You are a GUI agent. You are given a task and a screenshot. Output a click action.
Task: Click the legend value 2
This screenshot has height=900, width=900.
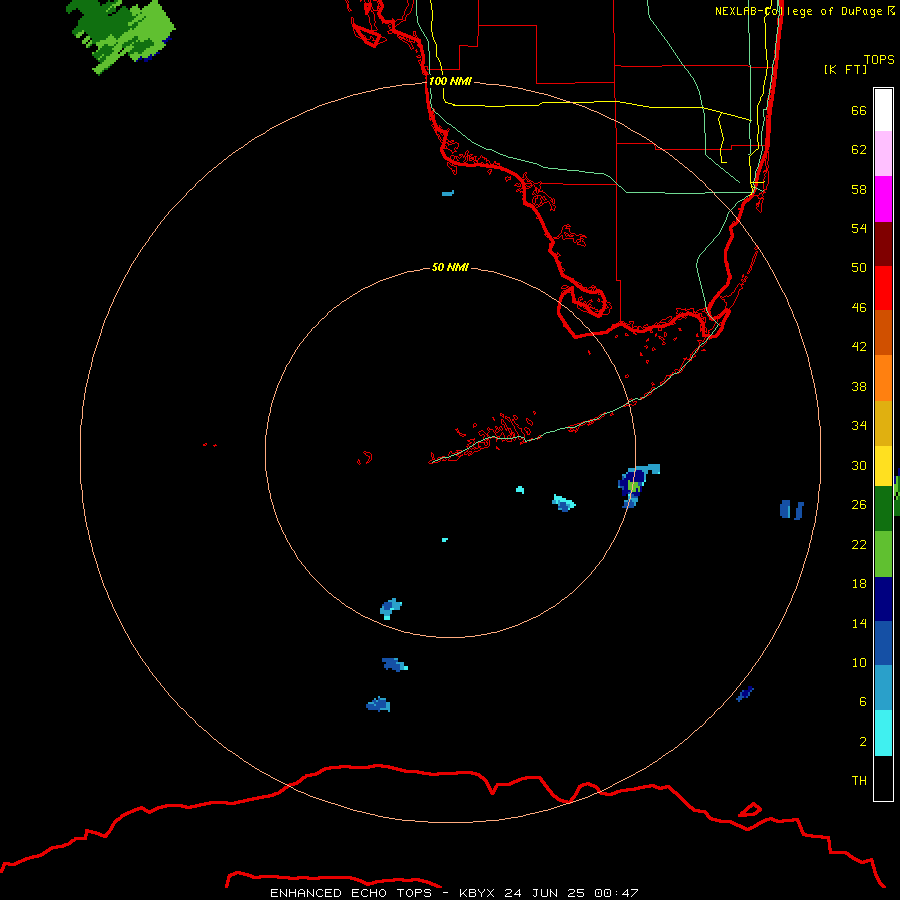tap(863, 742)
